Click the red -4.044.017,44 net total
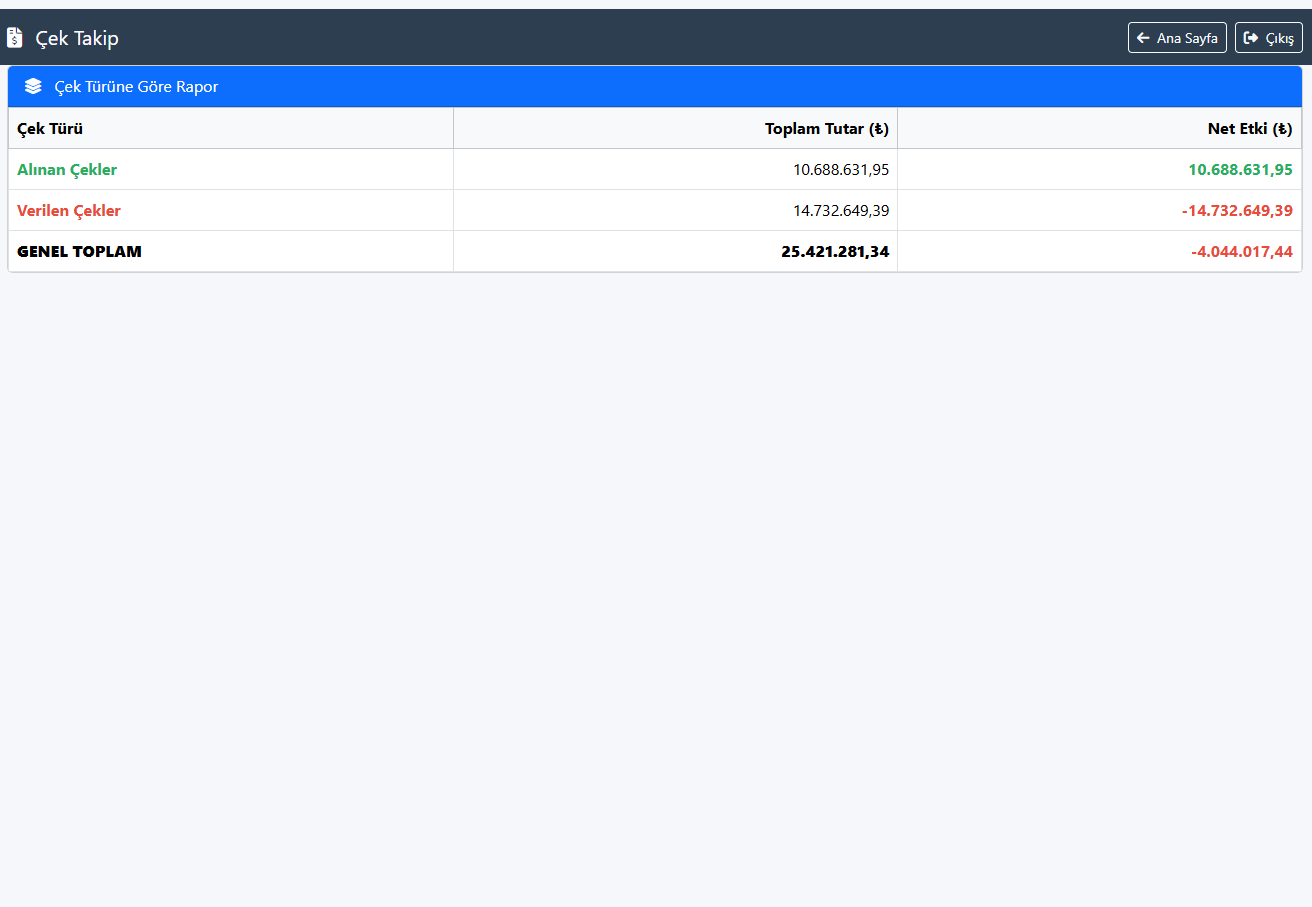The width and height of the screenshot is (1312, 907). click(1241, 252)
